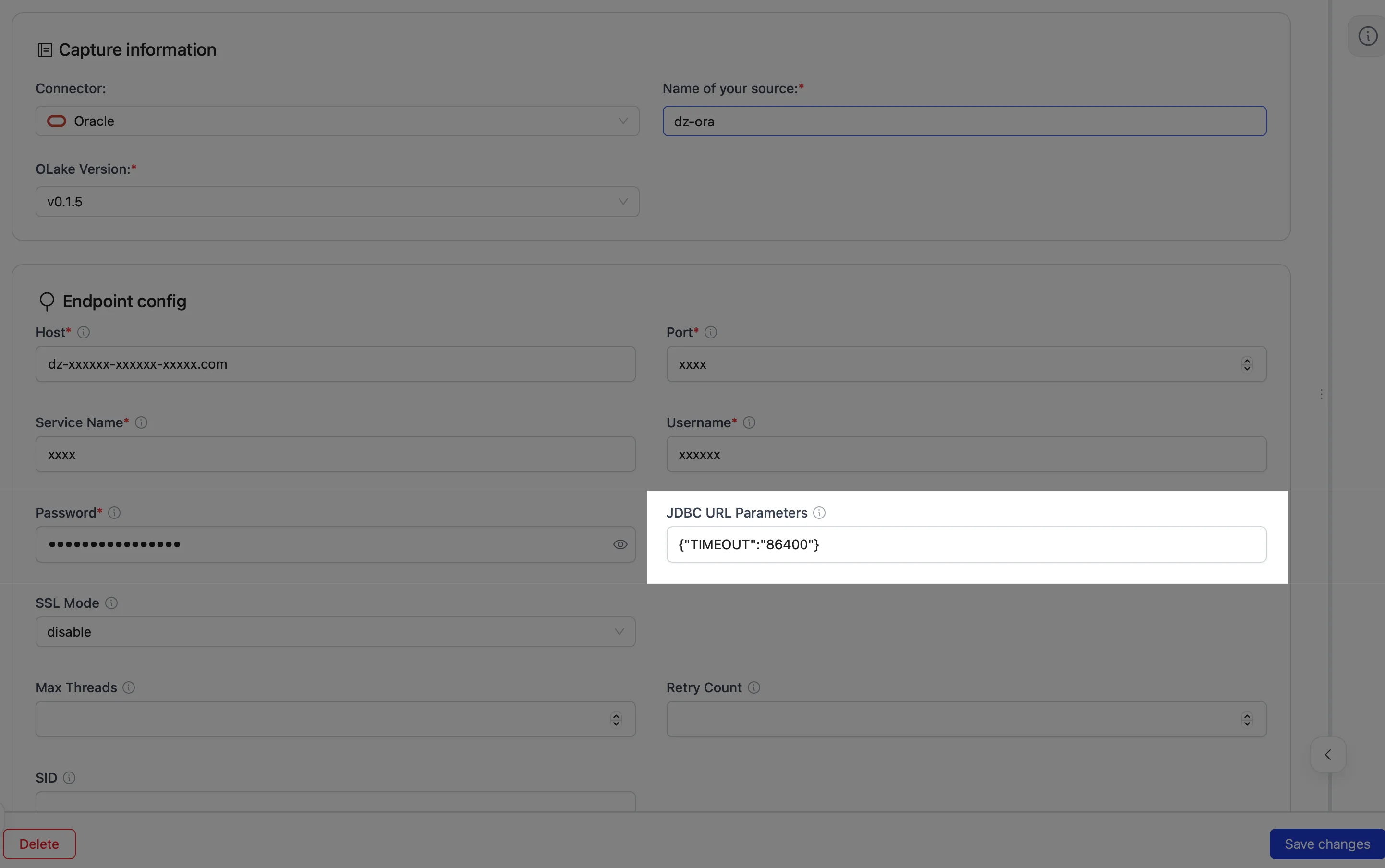Image resolution: width=1385 pixels, height=868 pixels.
Task: Click the info icon beside Port label
Action: [710, 332]
